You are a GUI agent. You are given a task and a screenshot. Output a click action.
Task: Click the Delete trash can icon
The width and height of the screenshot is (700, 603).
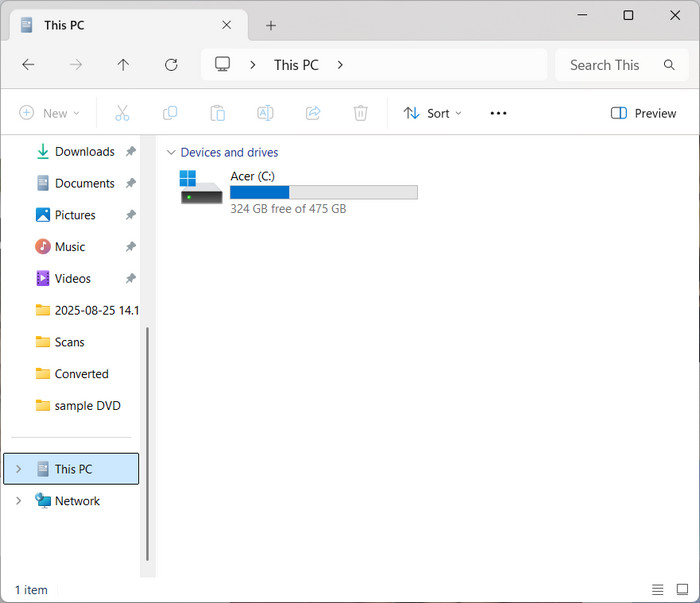point(361,113)
